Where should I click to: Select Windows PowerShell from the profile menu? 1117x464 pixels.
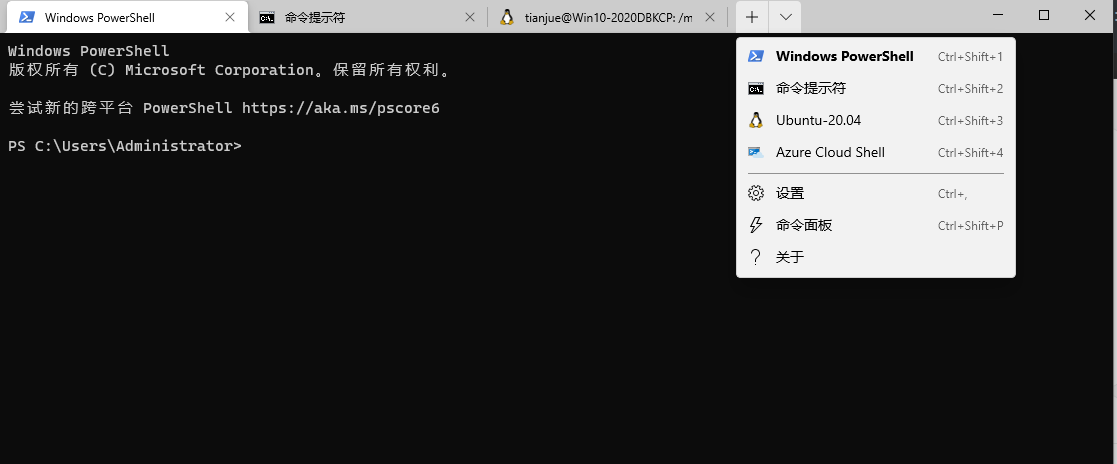876,56
